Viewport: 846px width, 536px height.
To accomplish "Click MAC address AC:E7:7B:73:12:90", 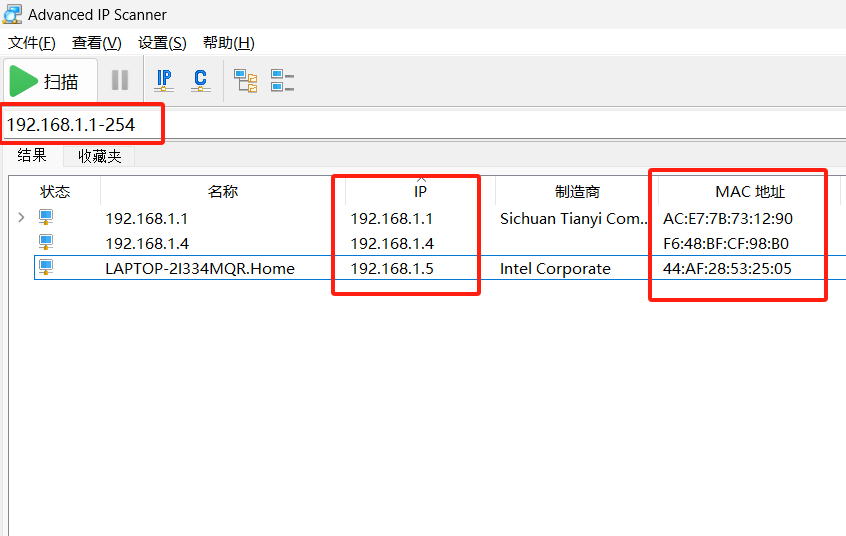I will 728,219.
